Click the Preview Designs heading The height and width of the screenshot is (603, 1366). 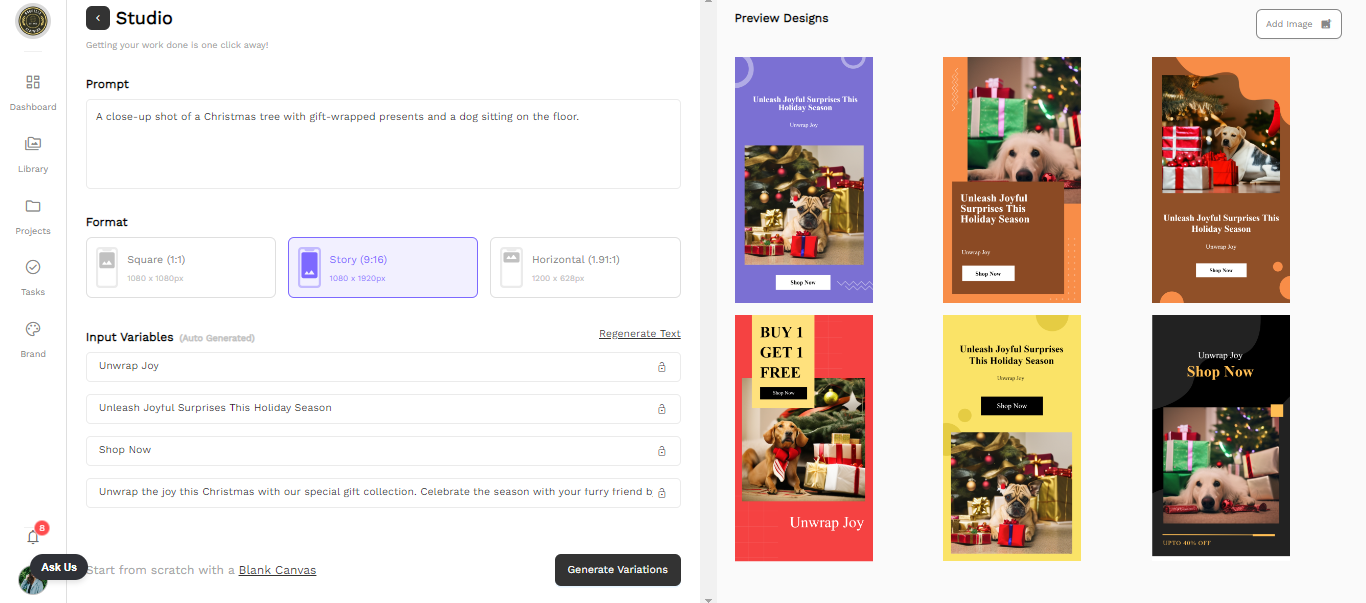pos(781,18)
